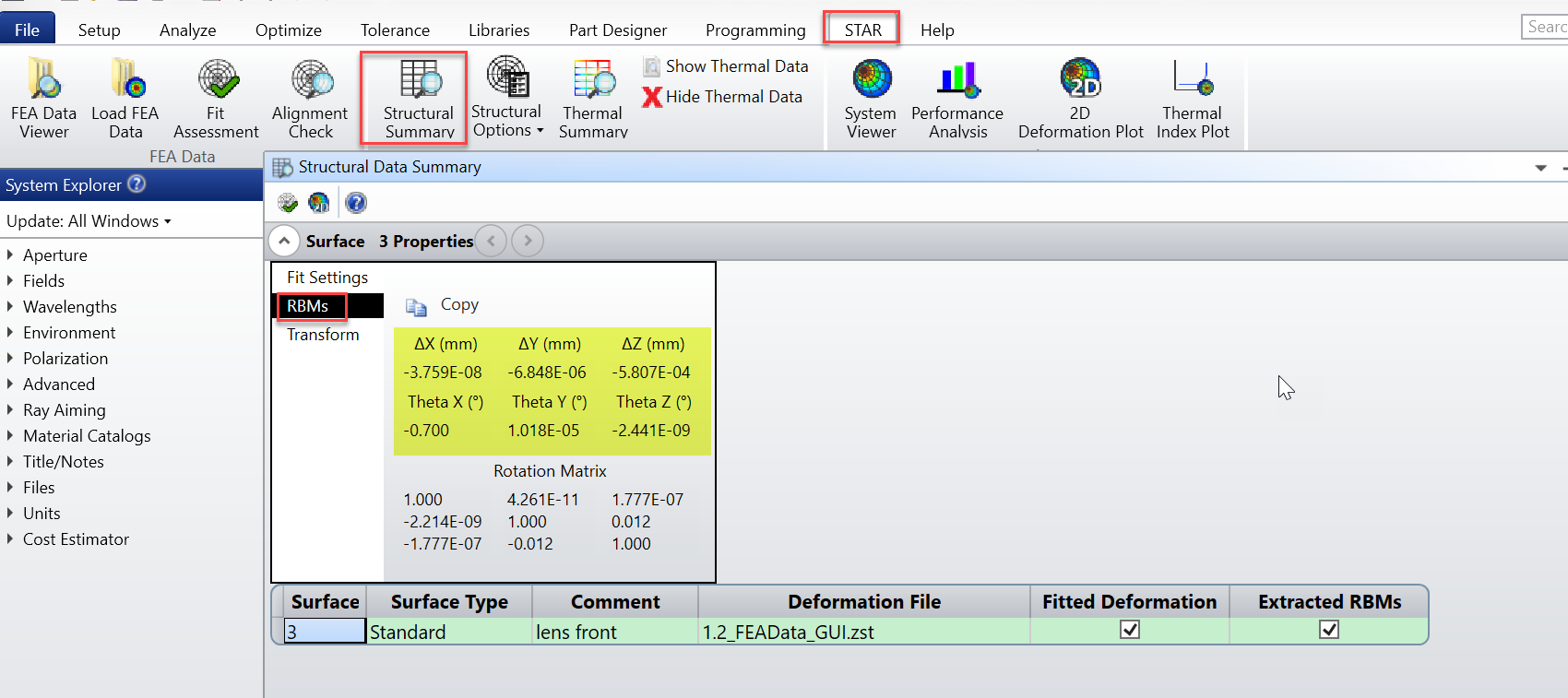Switch to the Setup tab
The width and height of the screenshot is (1568, 698).
100,30
